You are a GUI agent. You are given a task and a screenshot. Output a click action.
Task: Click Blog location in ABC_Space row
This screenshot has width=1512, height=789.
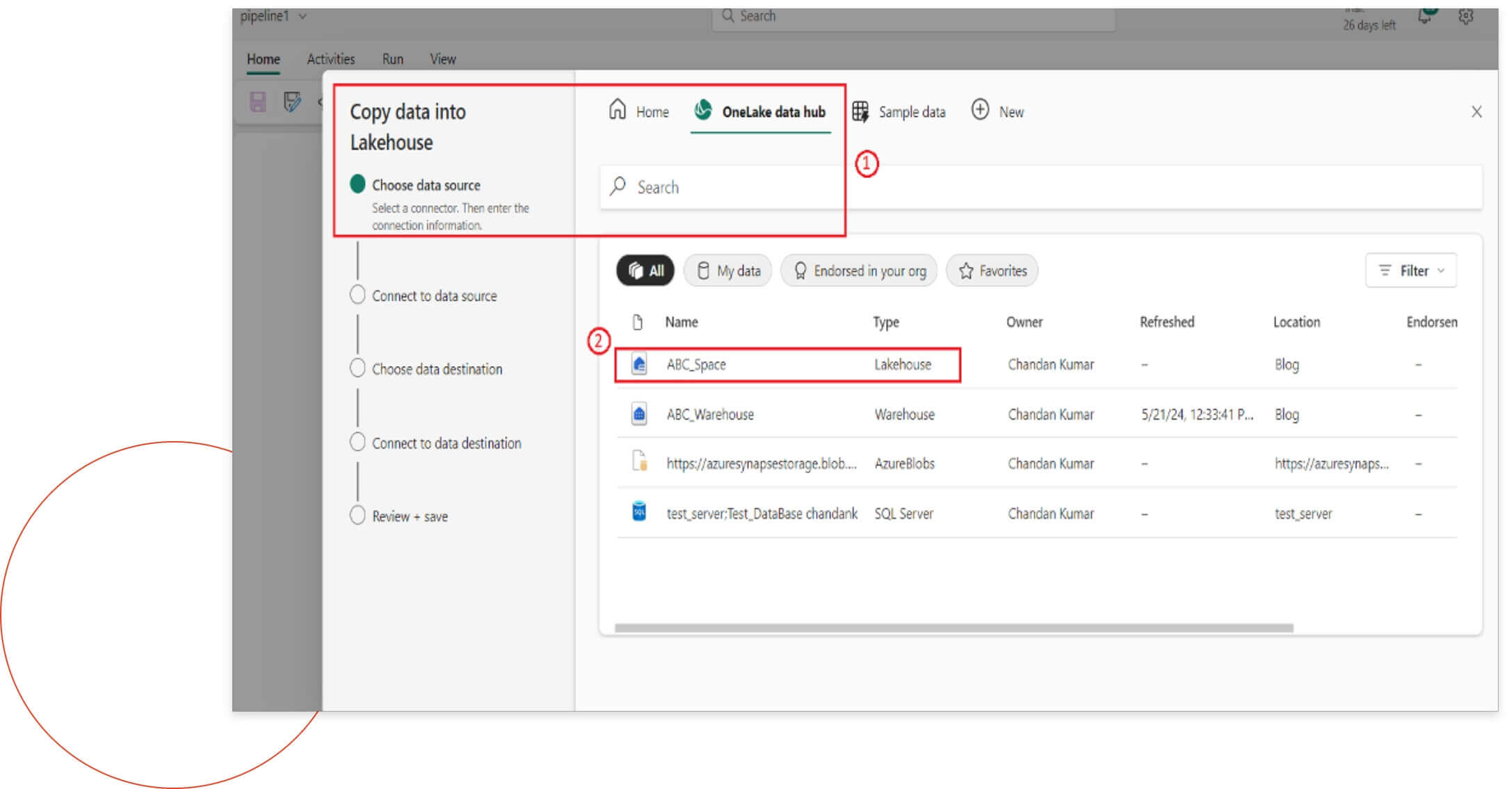point(1287,365)
